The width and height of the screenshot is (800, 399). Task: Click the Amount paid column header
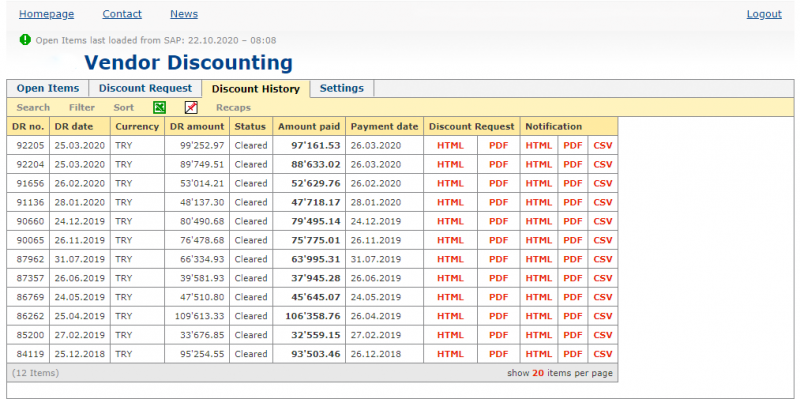309,127
